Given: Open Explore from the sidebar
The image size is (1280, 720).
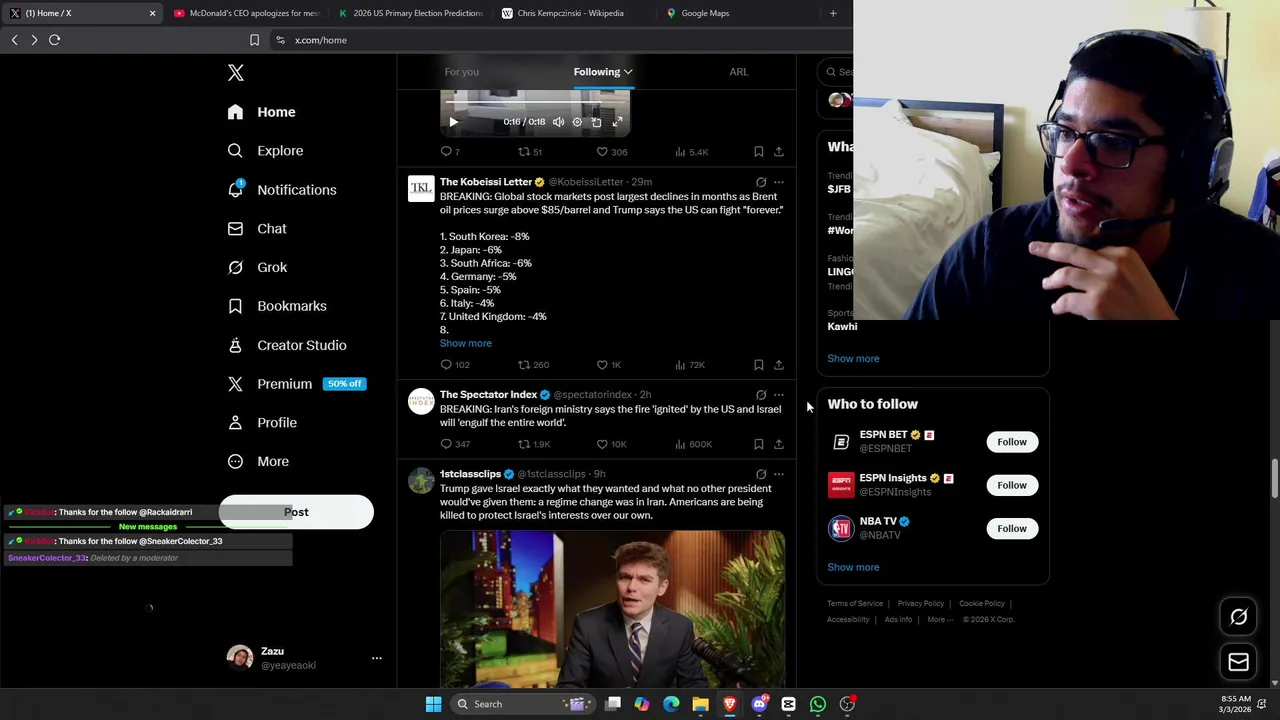Looking at the screenshot, I should pos(265,151).
